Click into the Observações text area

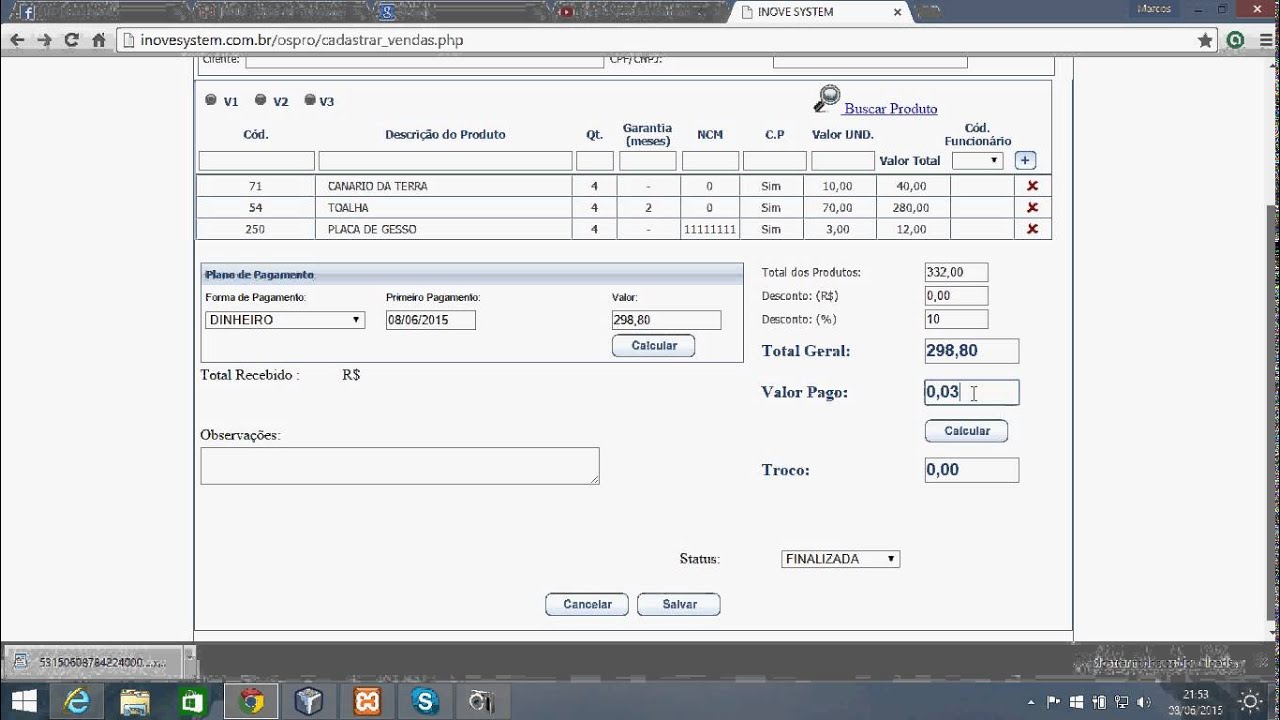[x=400, y=466]
